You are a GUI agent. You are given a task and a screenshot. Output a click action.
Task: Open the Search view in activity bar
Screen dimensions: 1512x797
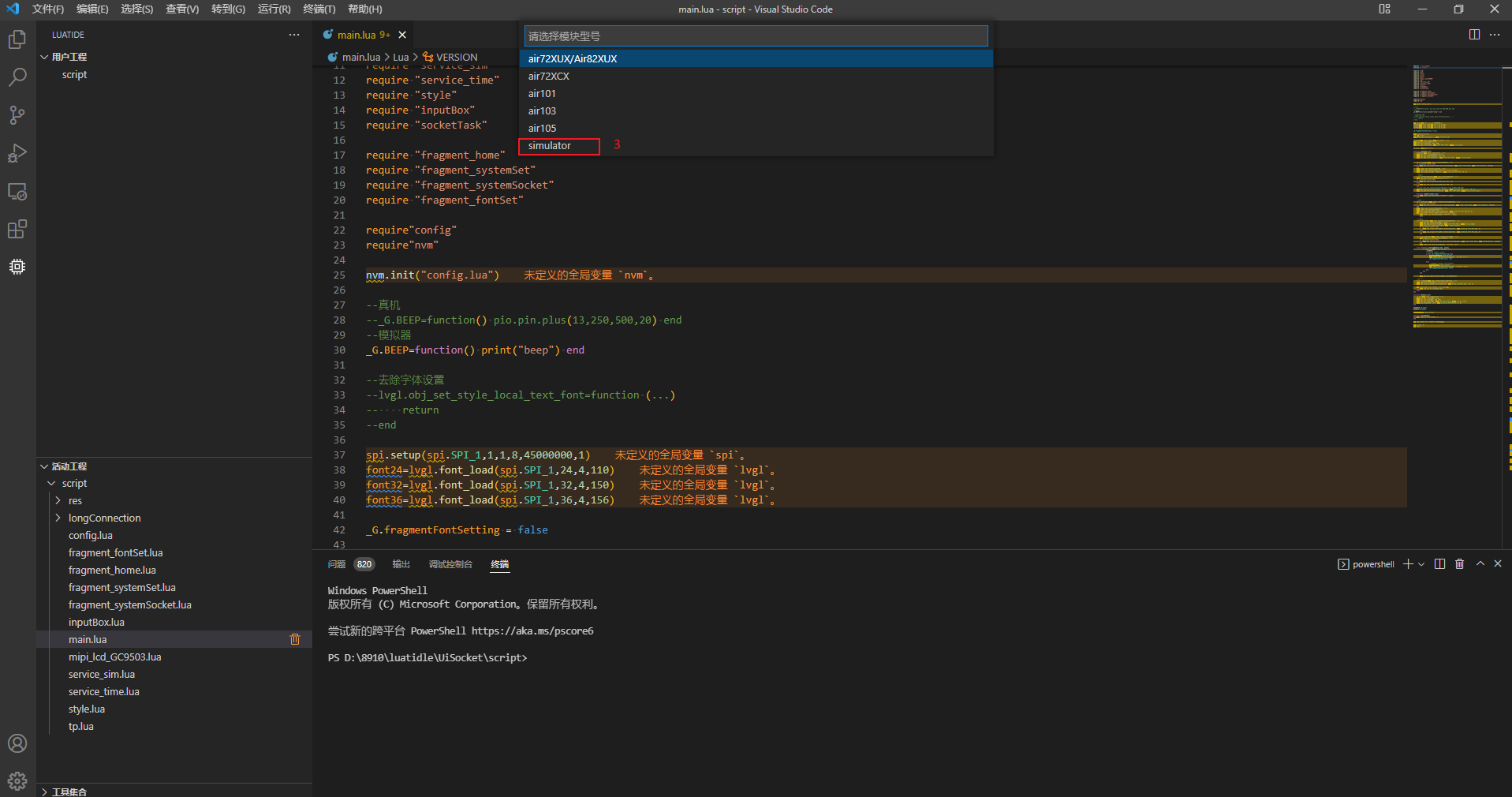[17, 77]
